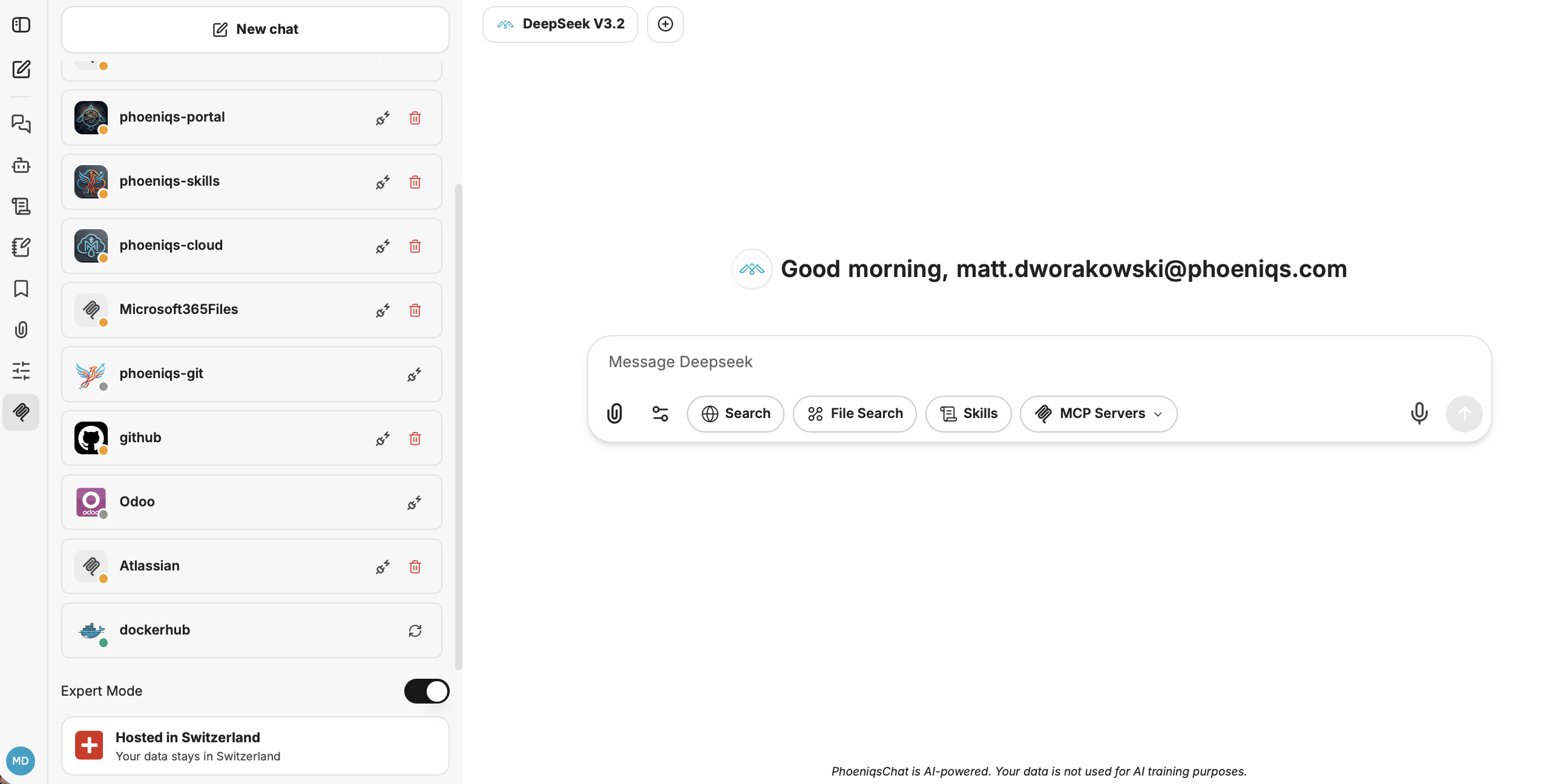The image size is (1547, 784).
Task: Toggle the File Search option
Action: point(855,414)
